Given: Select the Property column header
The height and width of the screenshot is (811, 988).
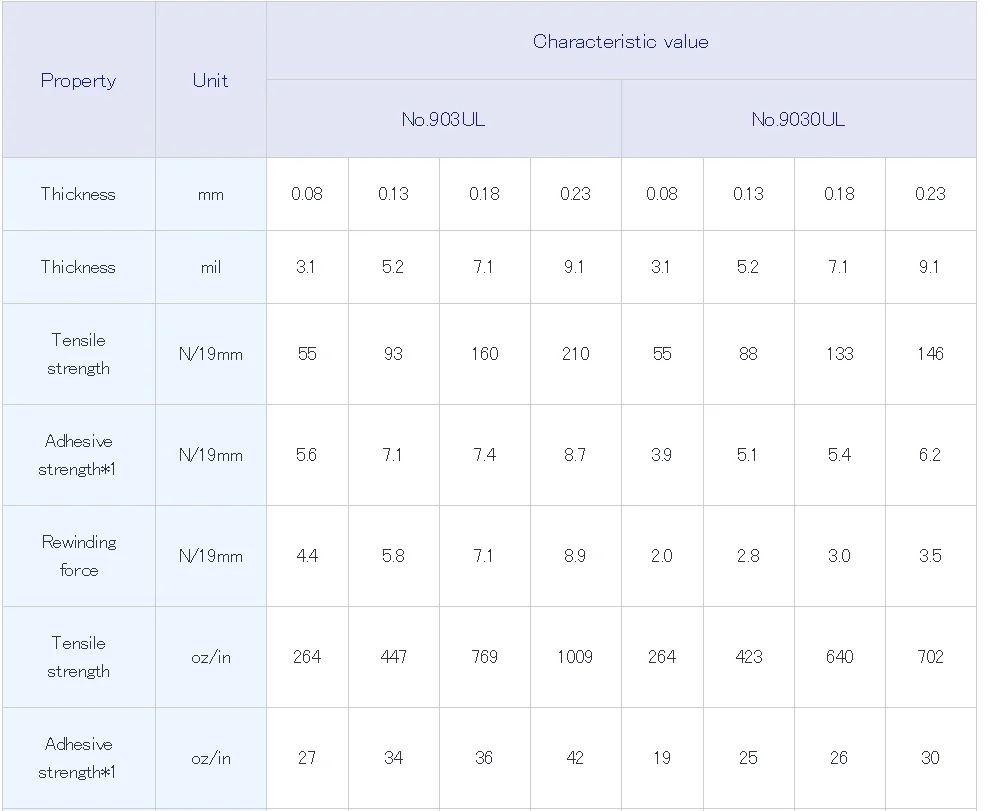Looking at the screenshot, I should (x=78, y=81).
